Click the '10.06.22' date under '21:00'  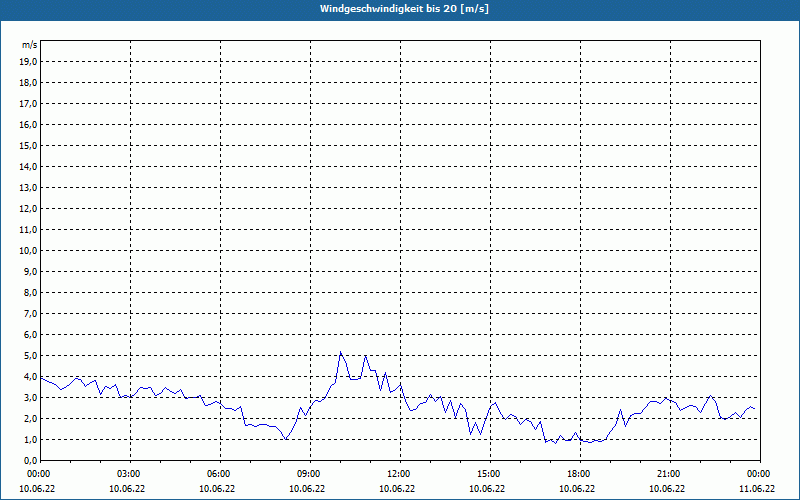(x=667, y=488)
